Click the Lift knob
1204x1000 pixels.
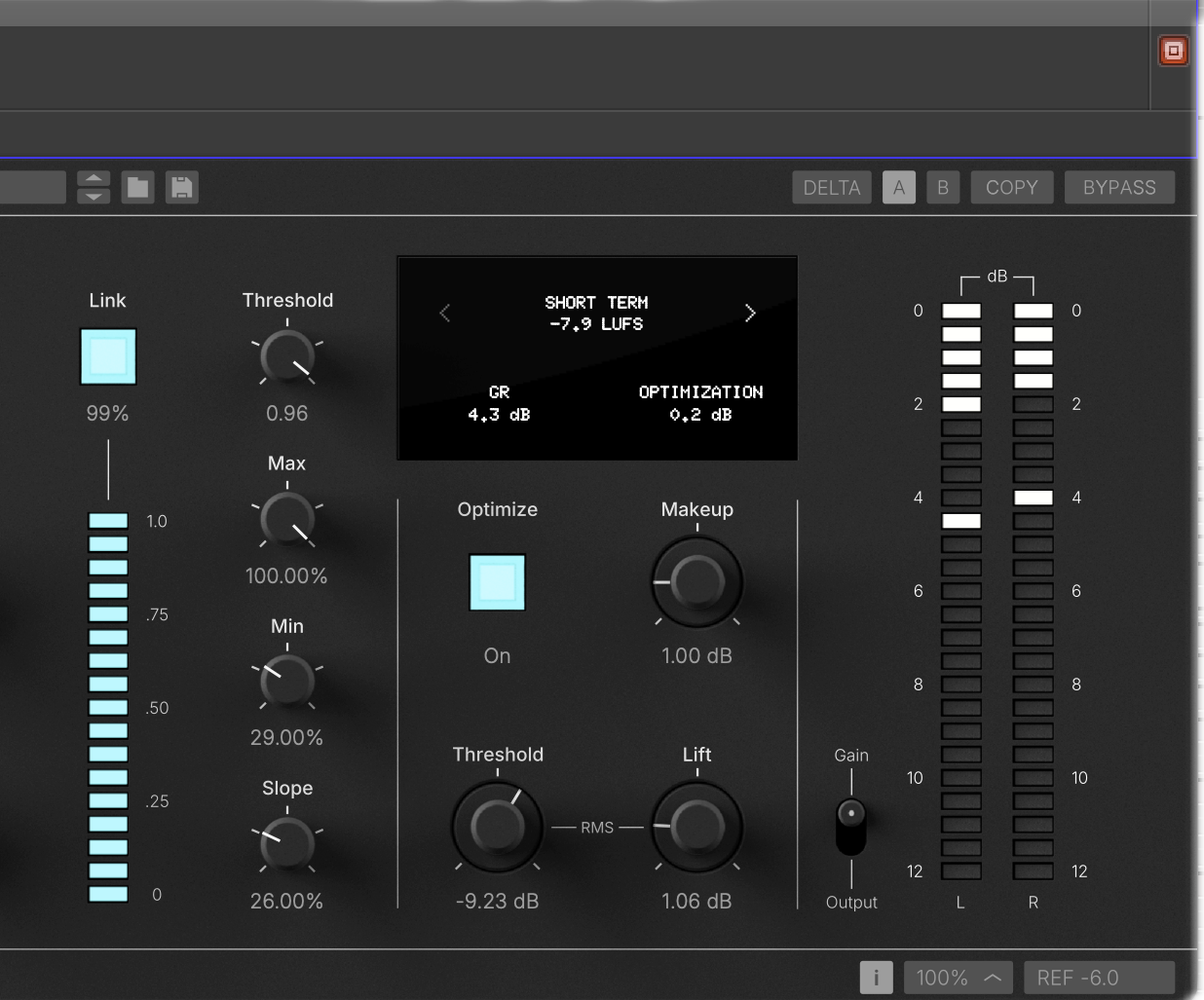tap(697, 827)
